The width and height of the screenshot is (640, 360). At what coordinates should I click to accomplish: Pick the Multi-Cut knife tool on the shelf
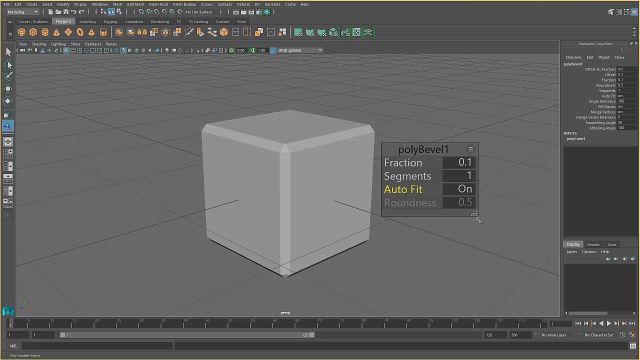click(189, 32)
